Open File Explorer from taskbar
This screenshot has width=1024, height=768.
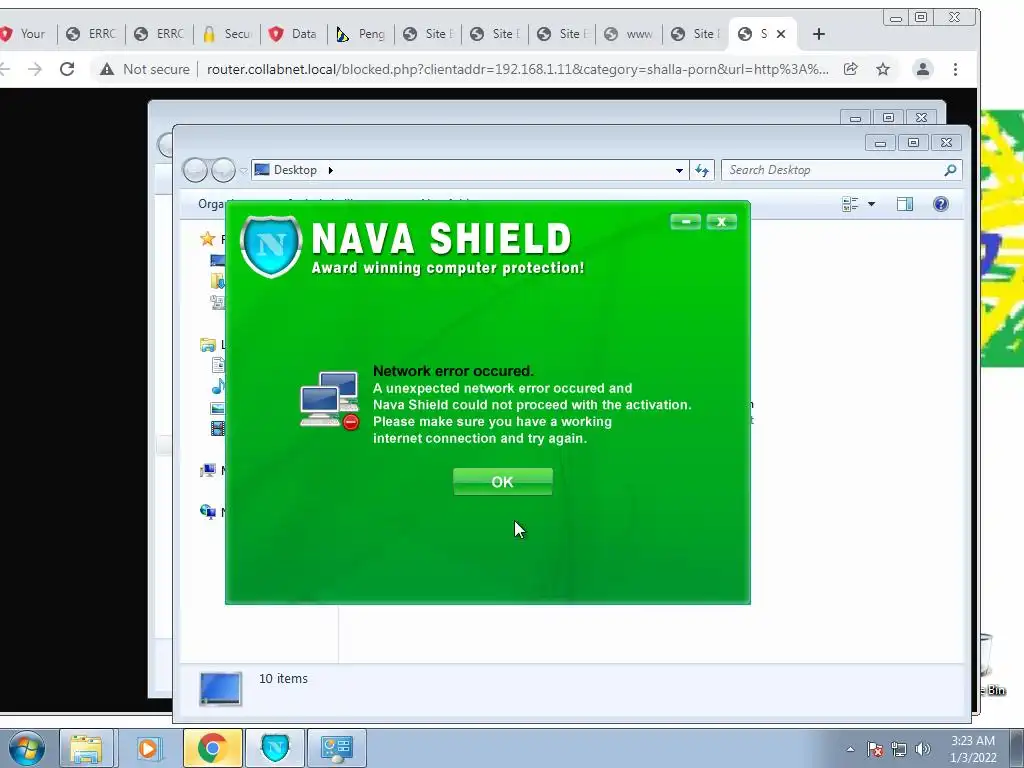[x=87, y=748]
